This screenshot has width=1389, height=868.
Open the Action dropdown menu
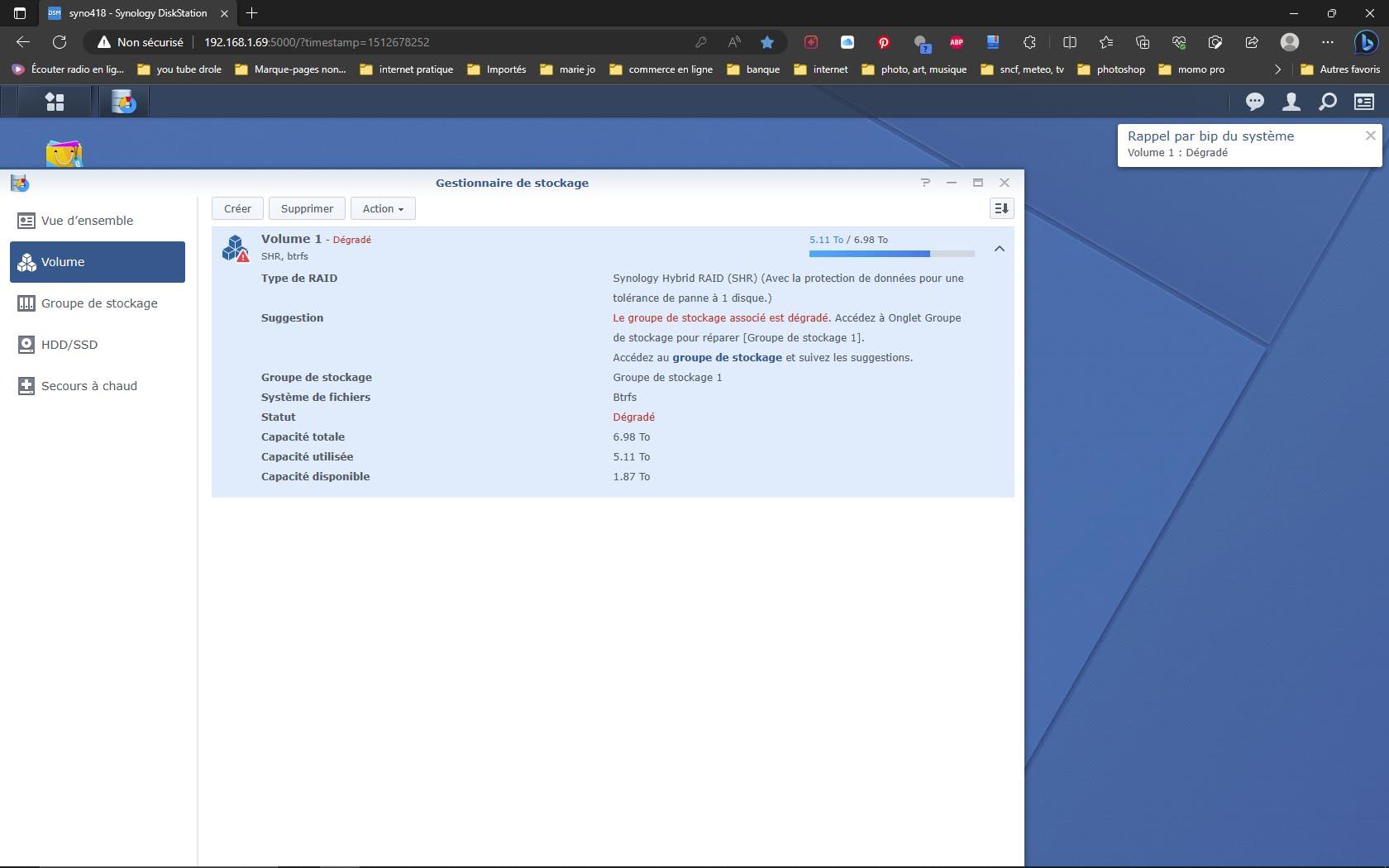pyautogui.click(x=383, y=208)
